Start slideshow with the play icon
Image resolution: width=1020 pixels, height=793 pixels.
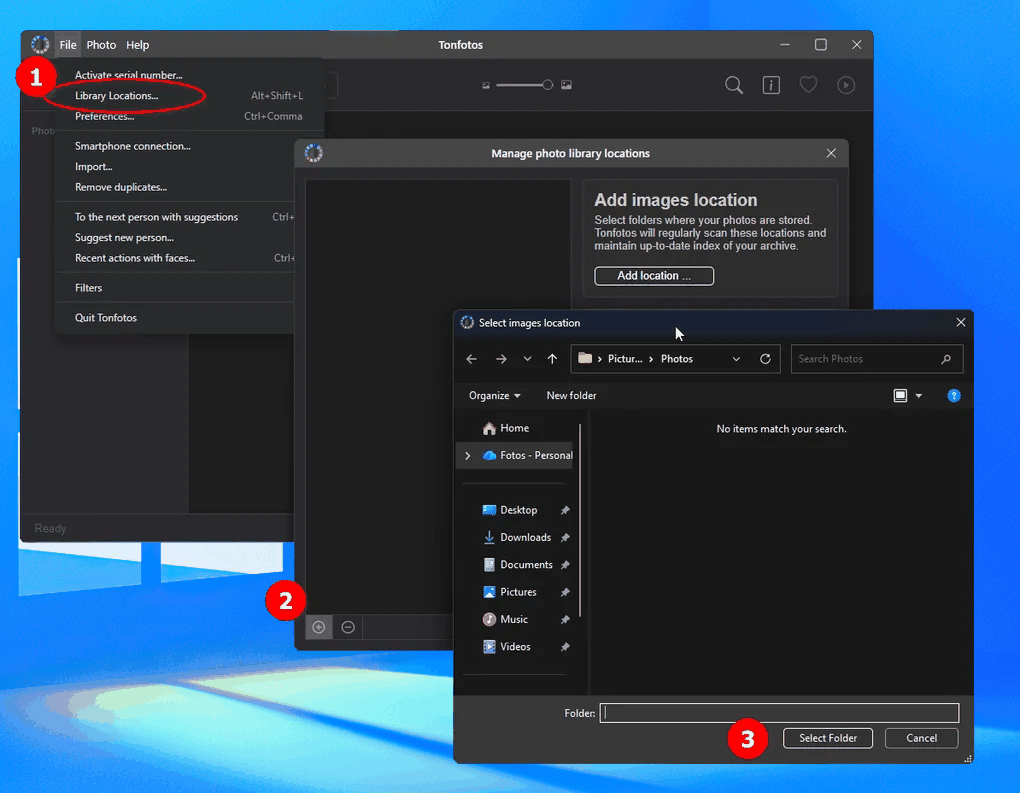[846, 85]
